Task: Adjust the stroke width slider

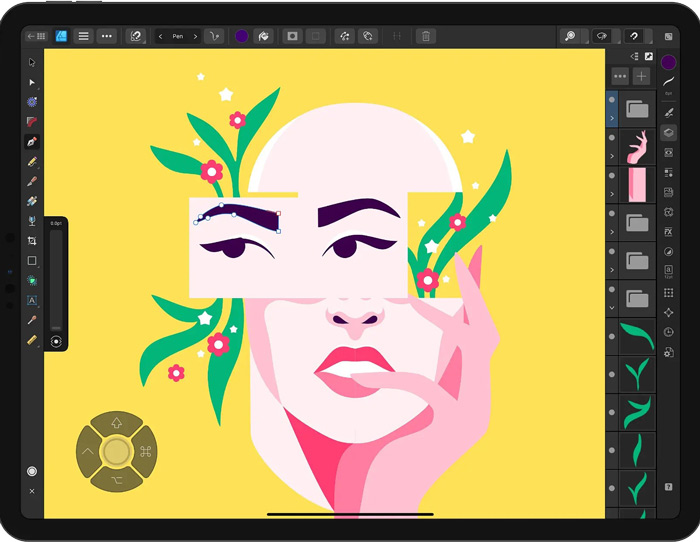Action: click(x=56, y=280)
